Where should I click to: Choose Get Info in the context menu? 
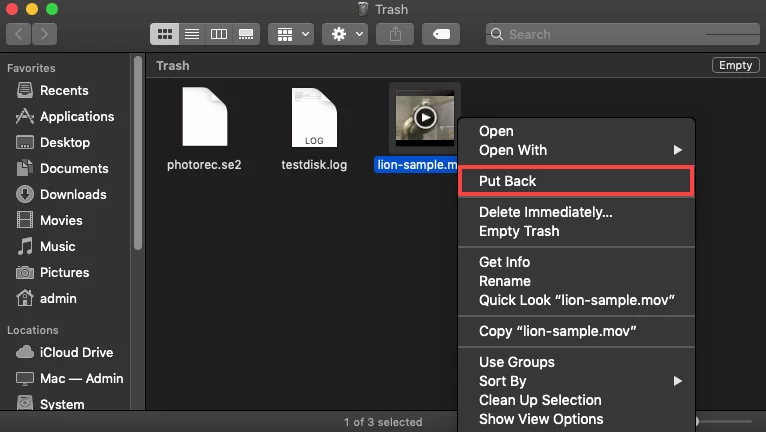[x=576, y=262]
